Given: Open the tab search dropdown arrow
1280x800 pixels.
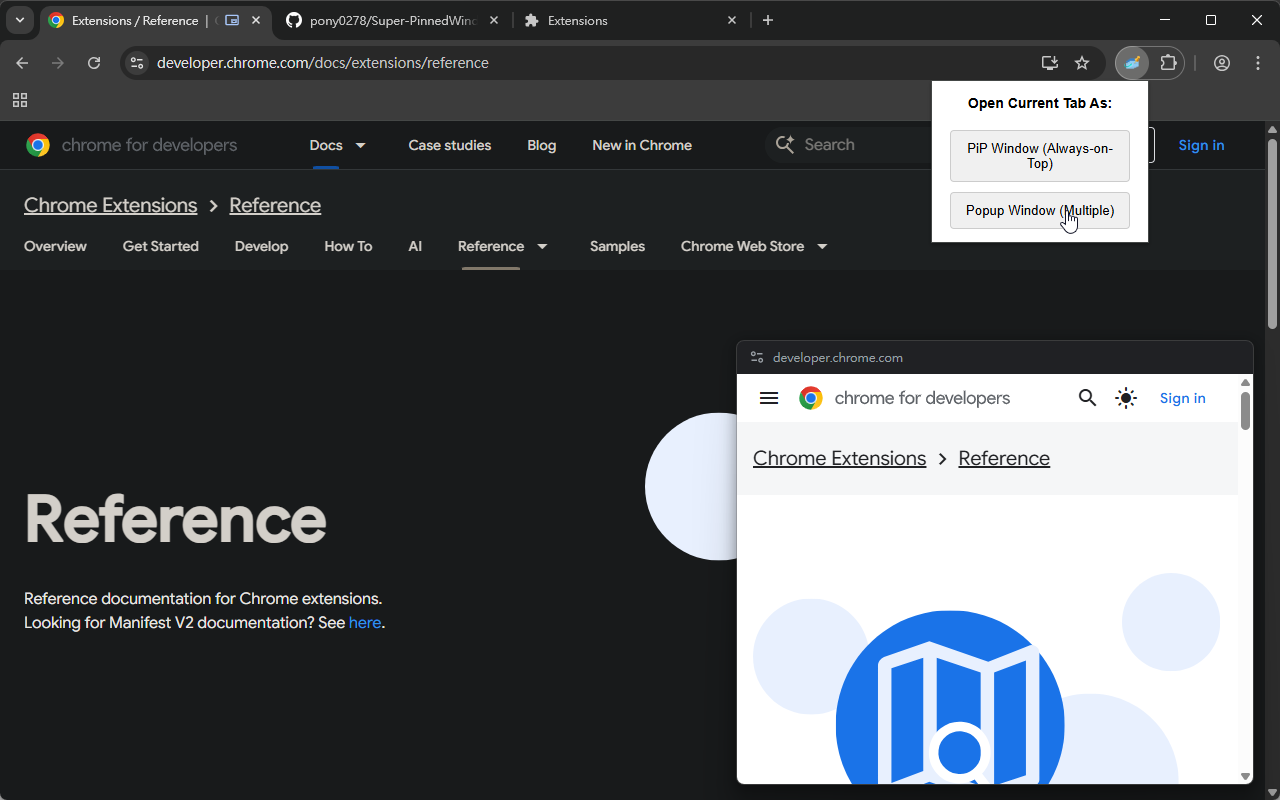Looking at the screenshot, I should coord(20,20).
